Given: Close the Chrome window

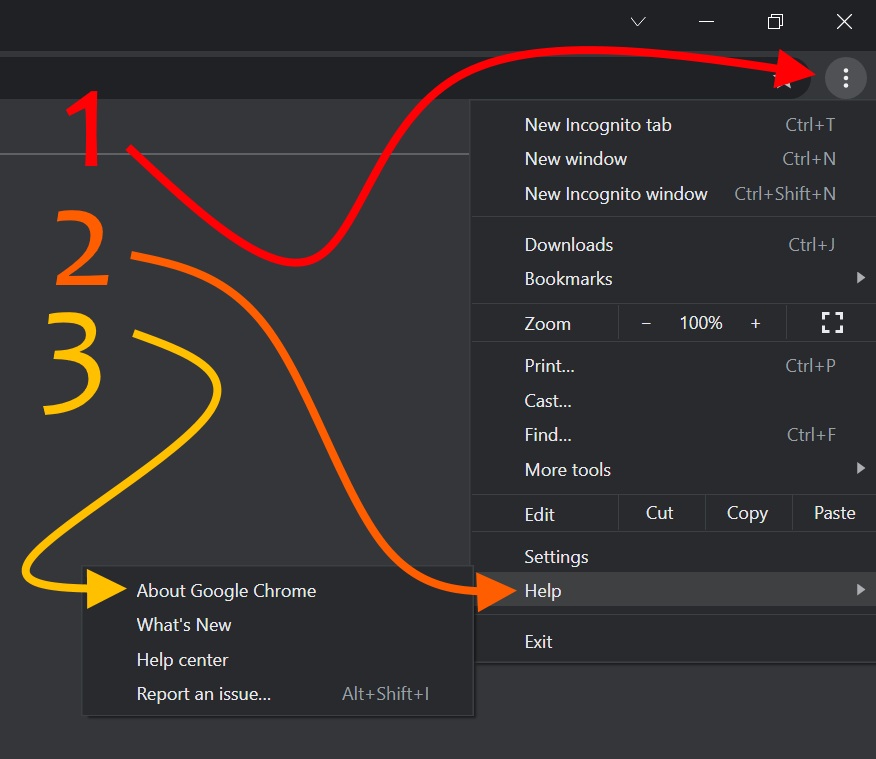Looking at the screenshot, I should (x=844, y=22).
